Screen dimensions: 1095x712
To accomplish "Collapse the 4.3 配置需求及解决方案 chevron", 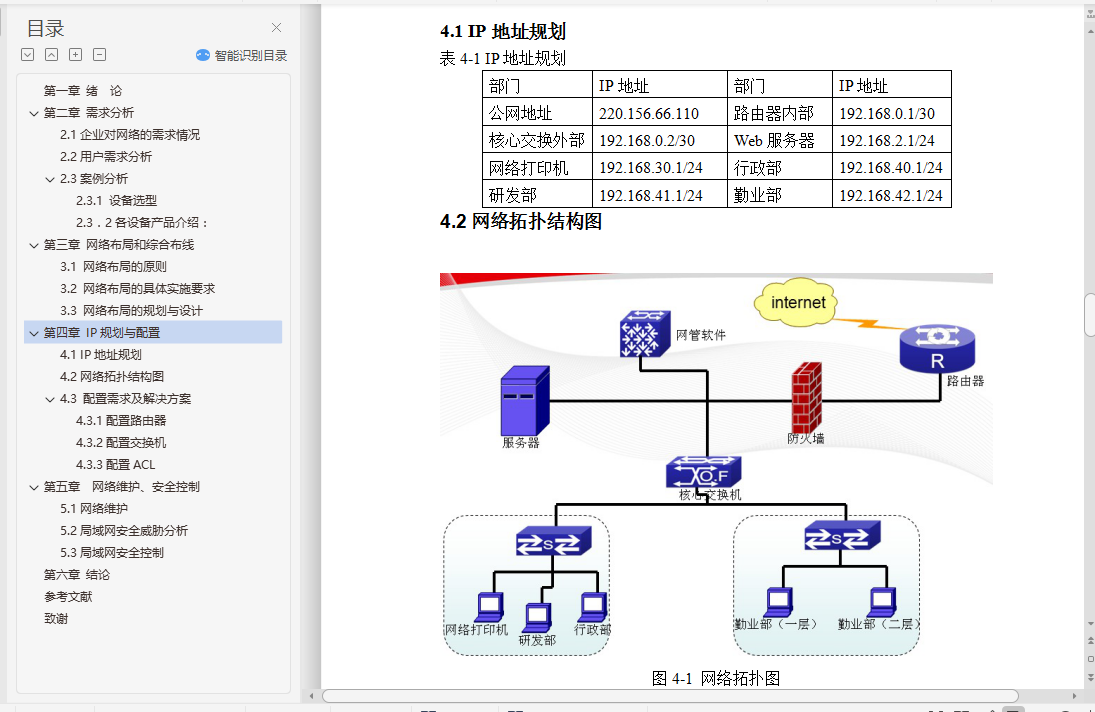I will 50,399.
